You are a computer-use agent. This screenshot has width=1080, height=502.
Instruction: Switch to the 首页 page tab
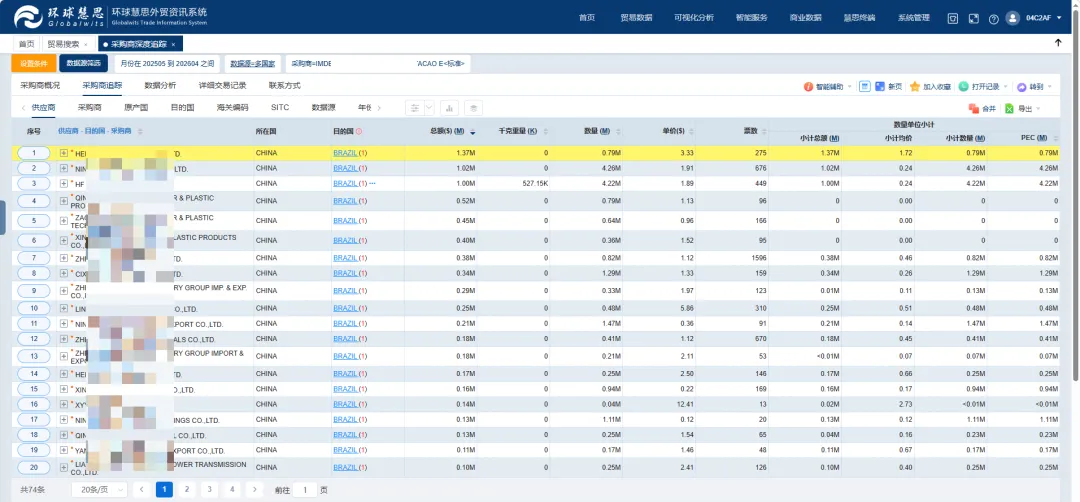click(x=26, y=43)
